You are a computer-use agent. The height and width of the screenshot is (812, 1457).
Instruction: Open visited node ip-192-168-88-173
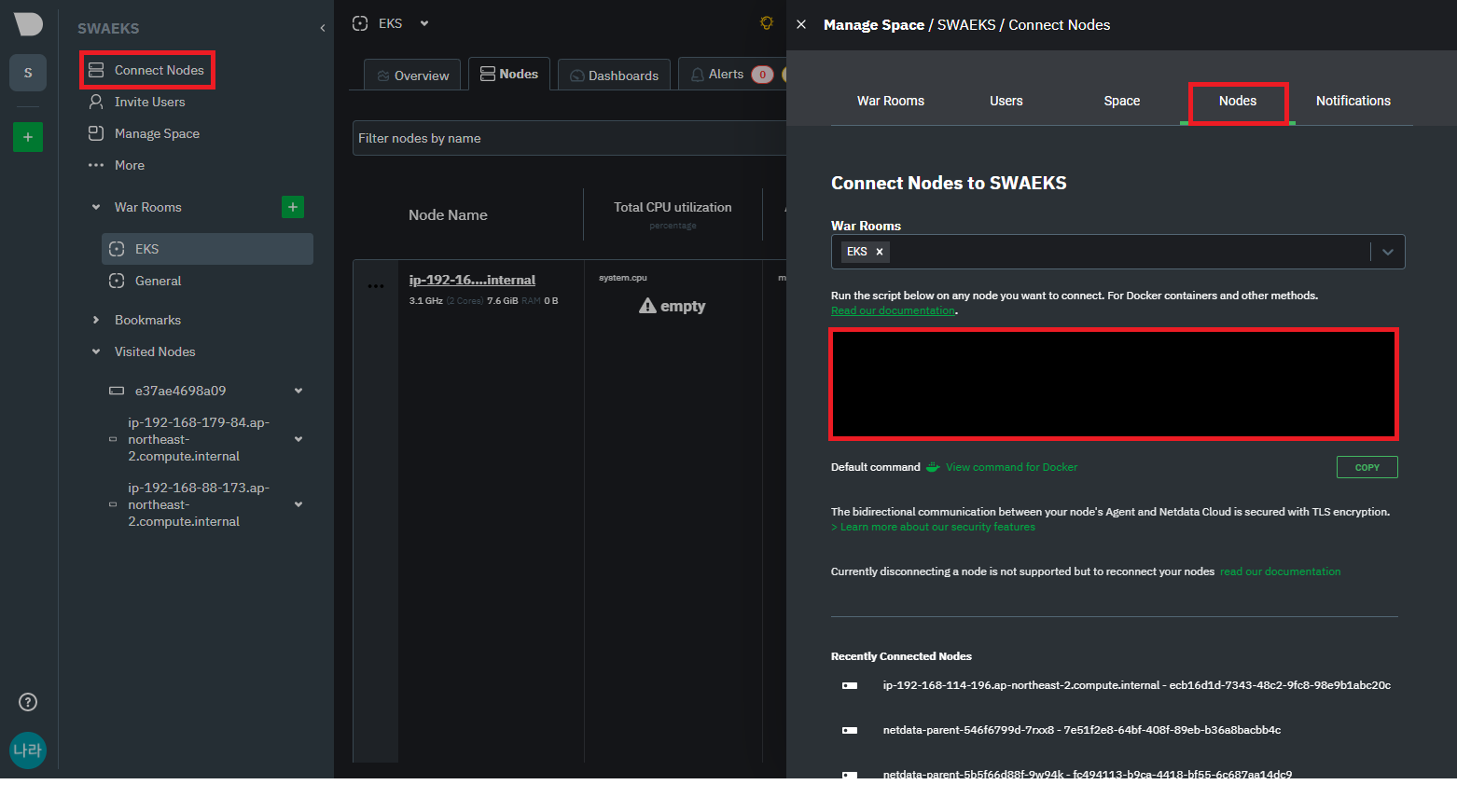pyautogui.click(x=199, y=504)
